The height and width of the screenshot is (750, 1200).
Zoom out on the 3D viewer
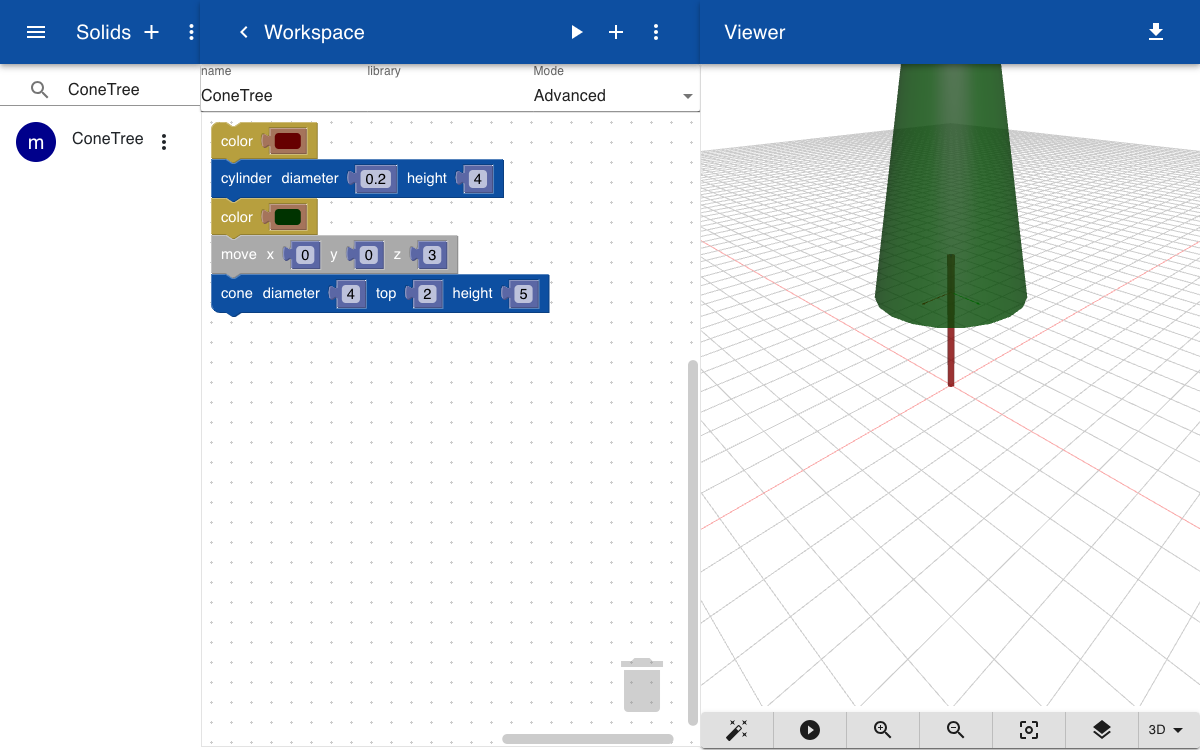[956, 730]
